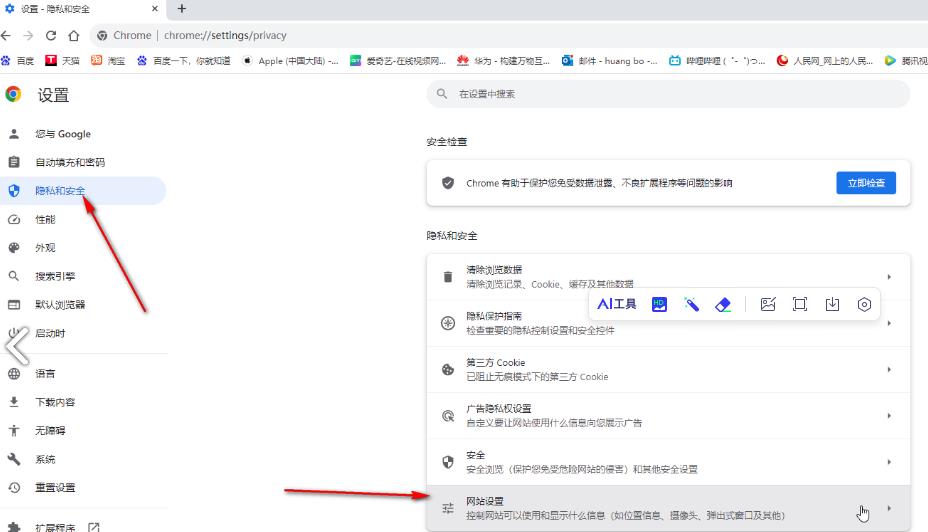The height and width of the screenshot is (532, 928).
Task: Expand the 清除浏览数据 arrow
Action: (889, 277)
